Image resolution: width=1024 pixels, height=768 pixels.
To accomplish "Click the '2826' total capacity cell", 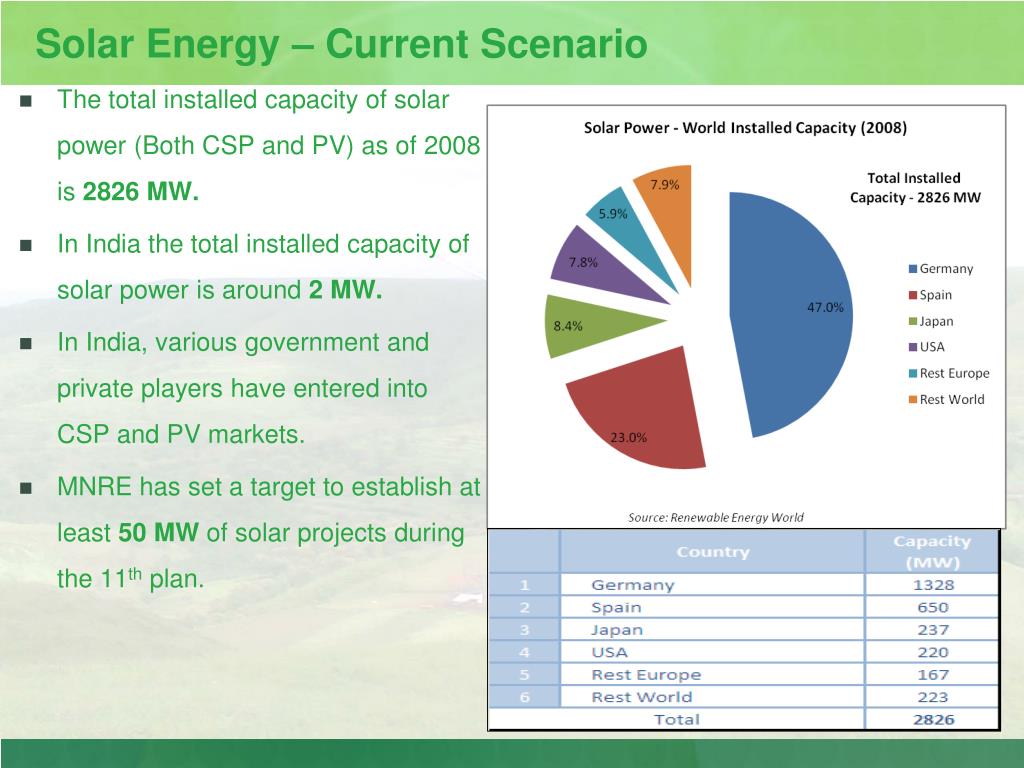I will tap(933, 720).
